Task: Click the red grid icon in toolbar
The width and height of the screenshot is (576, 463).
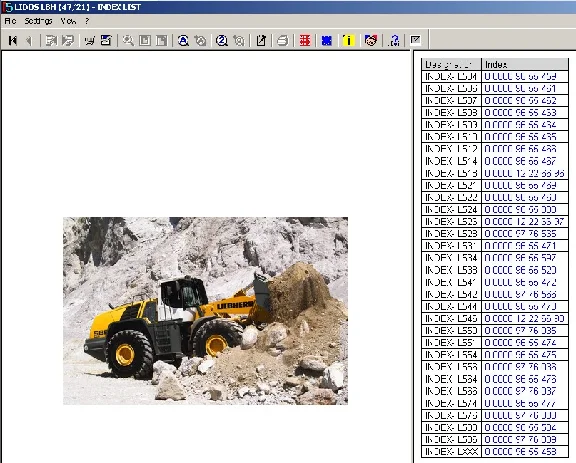Action: 305,40
